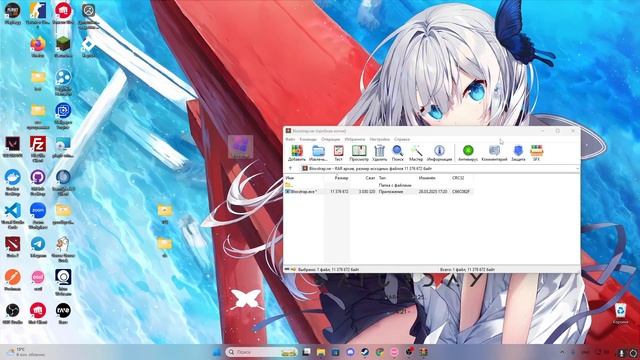Viewport: 640px width, 360px height.
Task: Start the Антивирус (virus scan) green icon
Action: point(468,153)
